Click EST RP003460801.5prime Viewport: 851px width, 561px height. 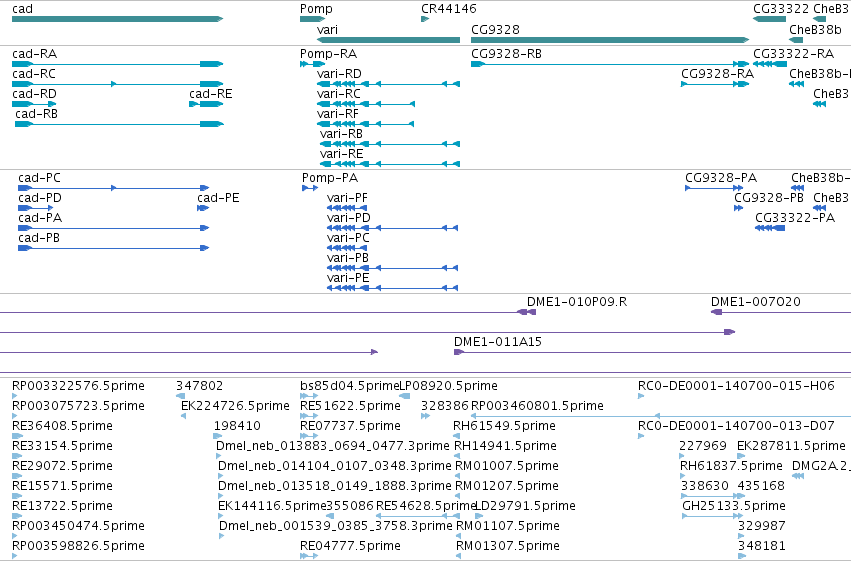point(537,406)
